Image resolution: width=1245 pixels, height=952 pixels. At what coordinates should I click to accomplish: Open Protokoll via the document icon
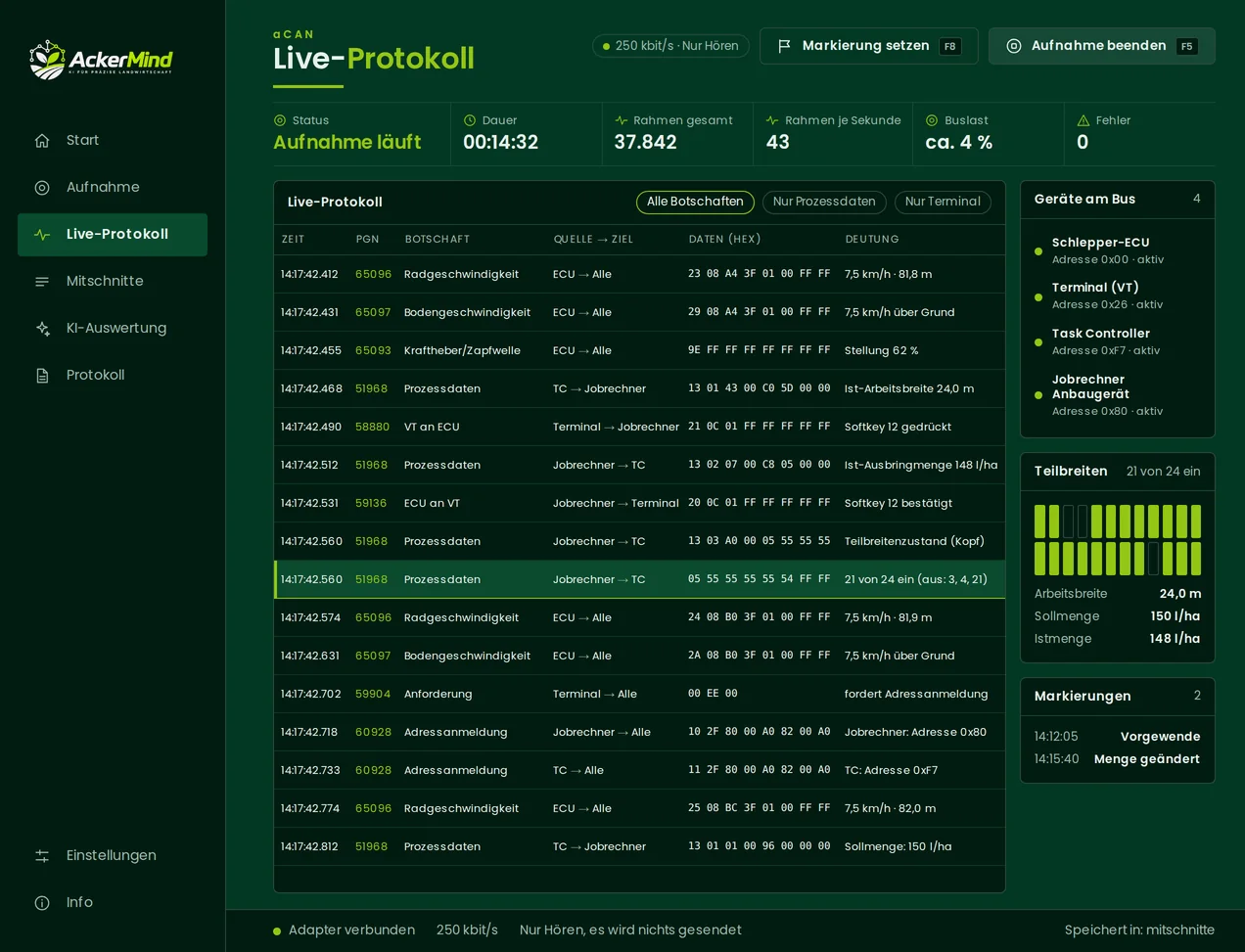coord(42,375)
